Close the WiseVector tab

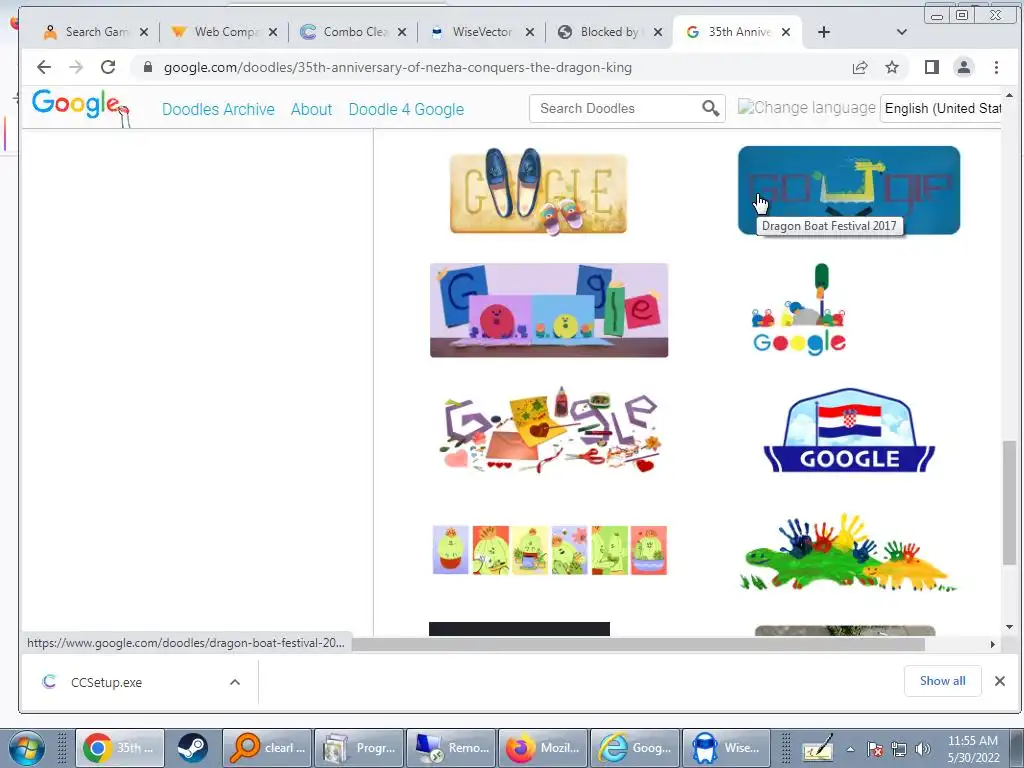530,32
